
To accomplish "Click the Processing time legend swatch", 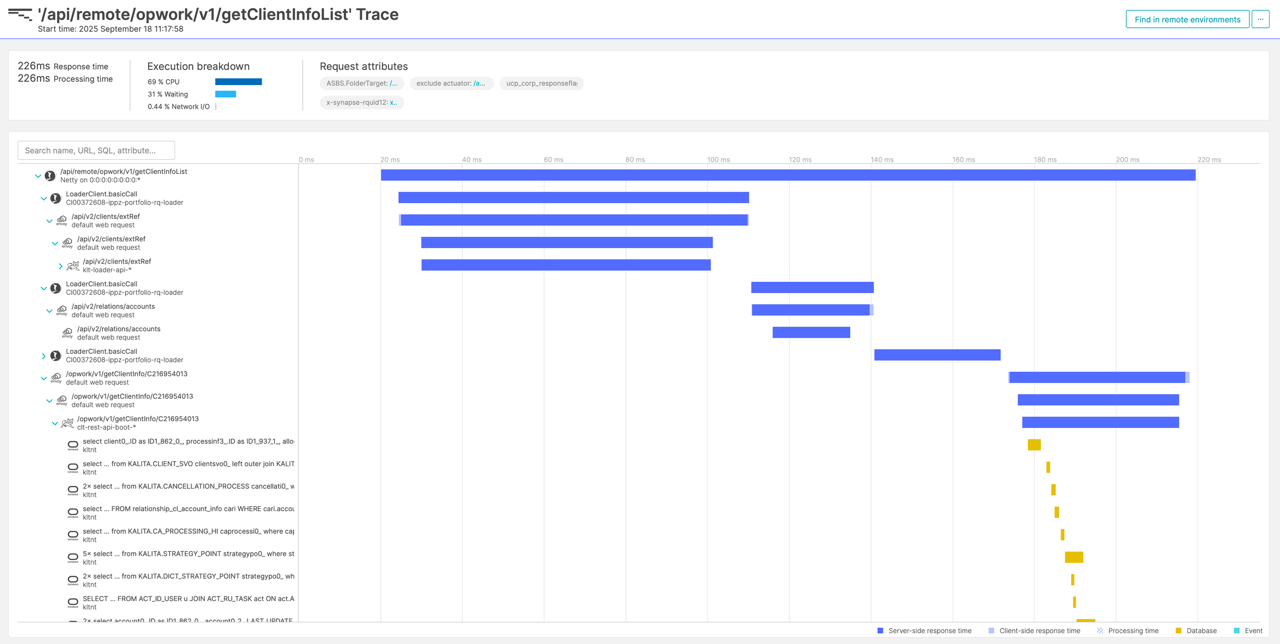I will [x=1100, y=631].
